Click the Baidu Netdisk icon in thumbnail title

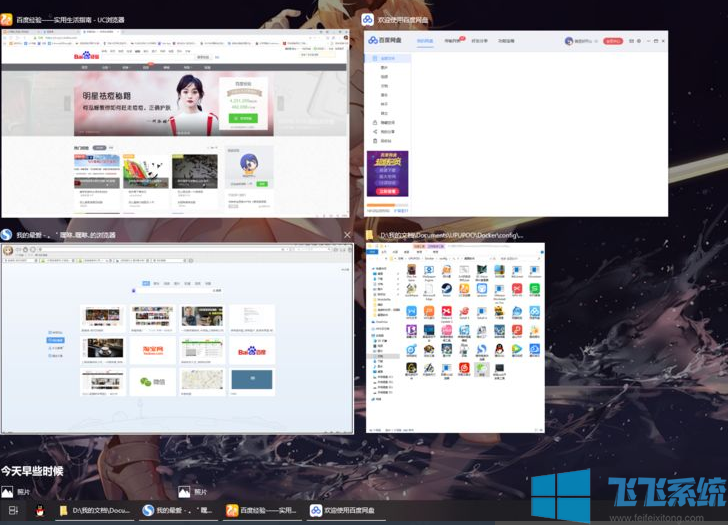pos(368,19)
